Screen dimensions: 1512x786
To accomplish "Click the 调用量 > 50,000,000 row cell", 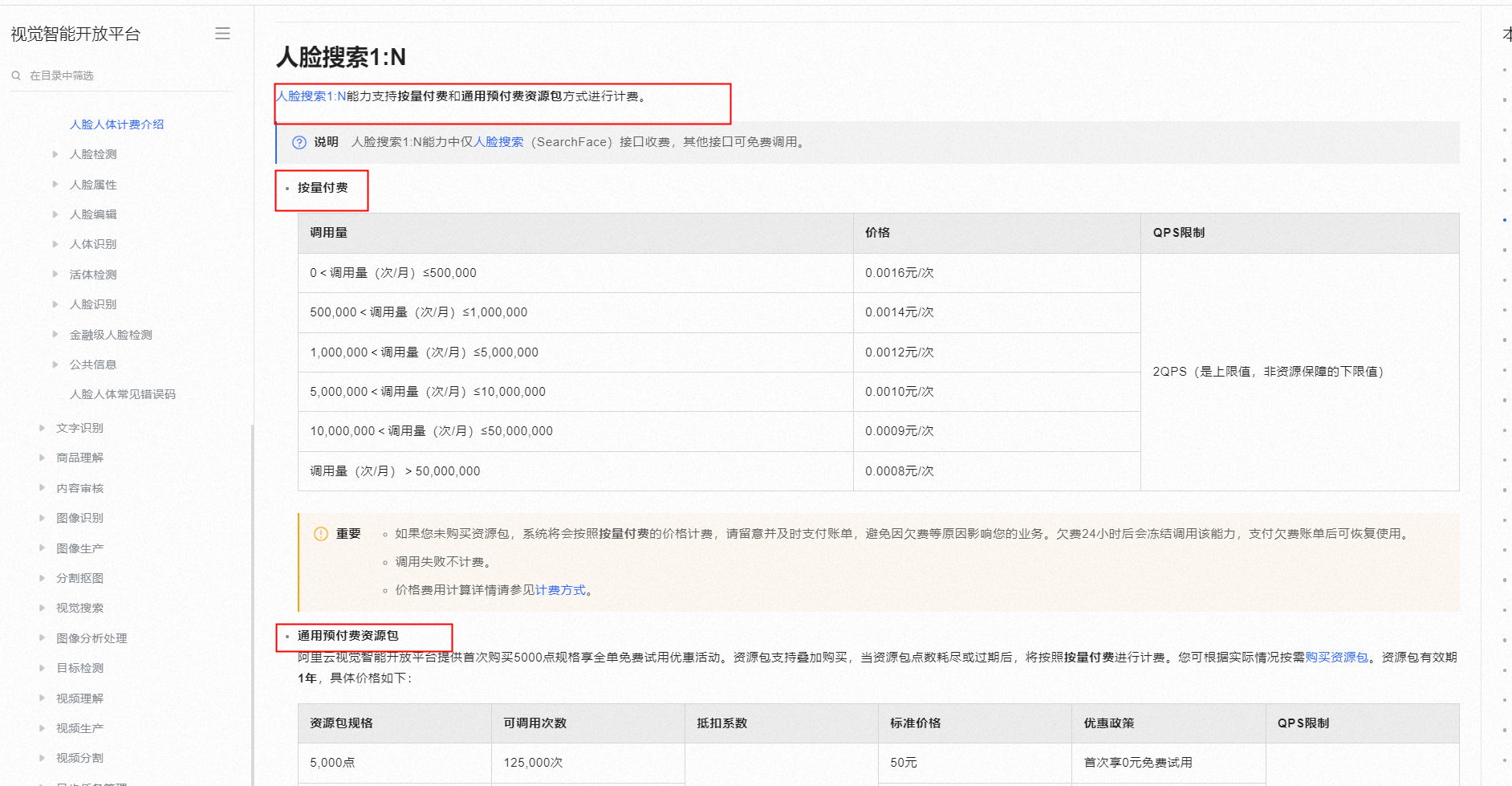I will click(x=575, y=471).
